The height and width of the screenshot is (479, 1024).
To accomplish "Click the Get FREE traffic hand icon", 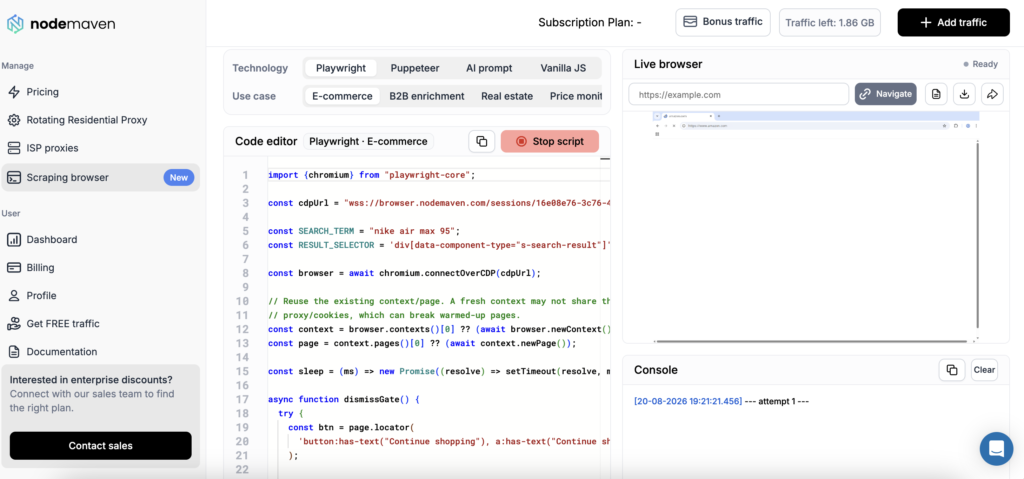I will coord(14,324).
